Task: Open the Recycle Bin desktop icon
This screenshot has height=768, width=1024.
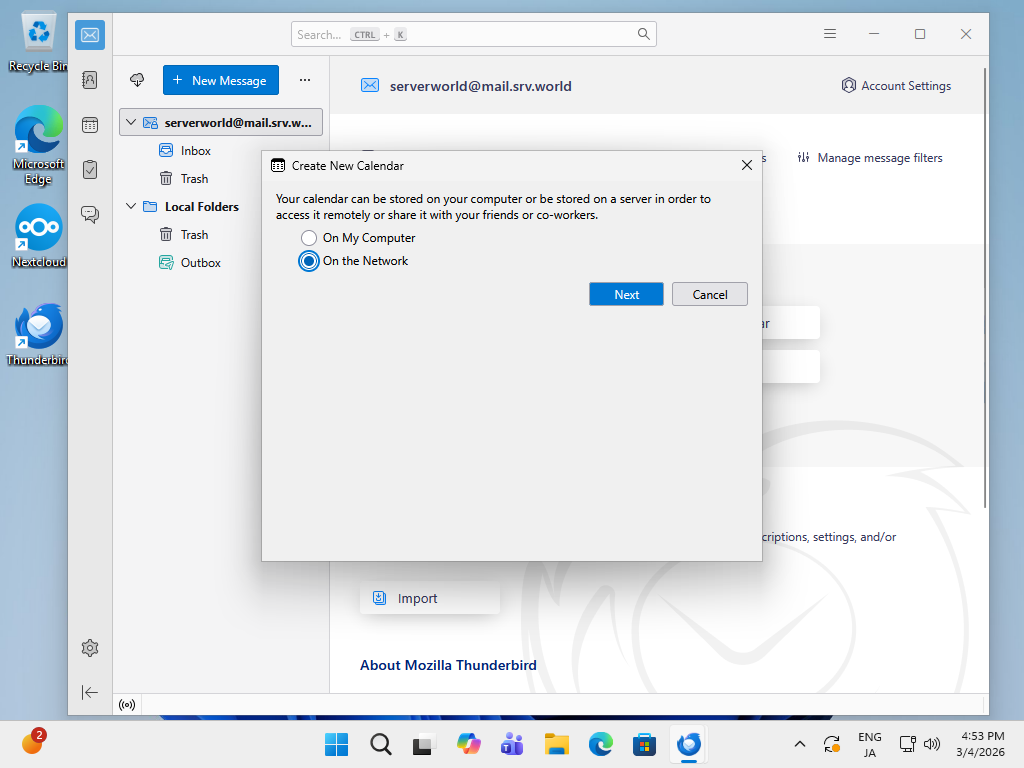Action: point(39,42)
